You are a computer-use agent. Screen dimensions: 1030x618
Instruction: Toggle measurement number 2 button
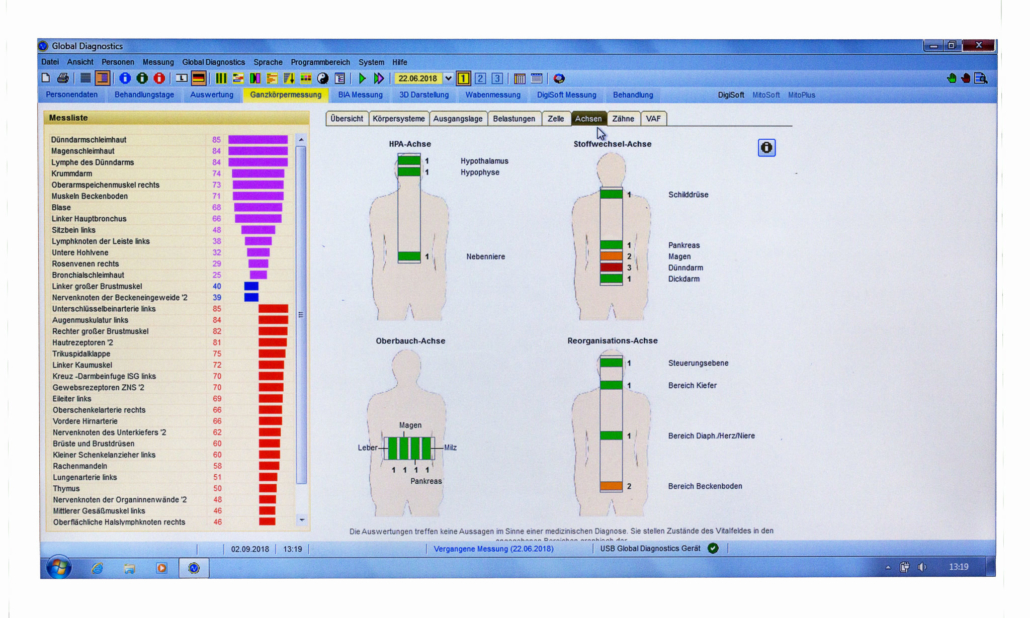[x=480, y=78]
